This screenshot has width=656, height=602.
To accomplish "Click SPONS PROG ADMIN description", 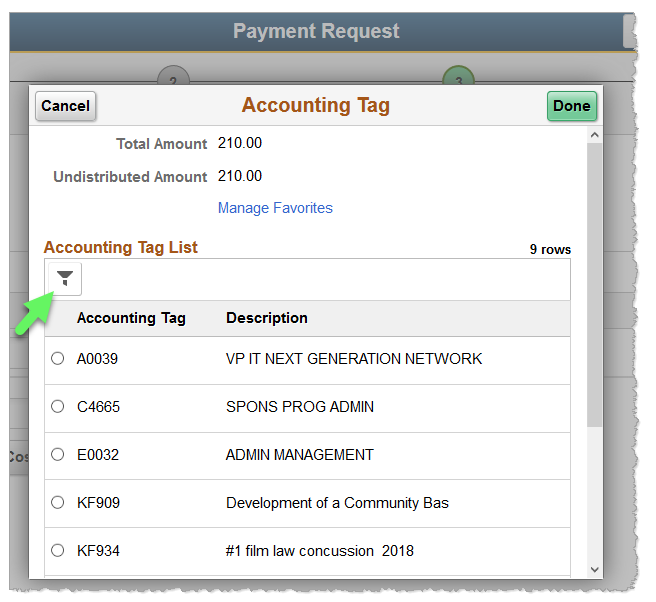I will (x=300, y=407).
